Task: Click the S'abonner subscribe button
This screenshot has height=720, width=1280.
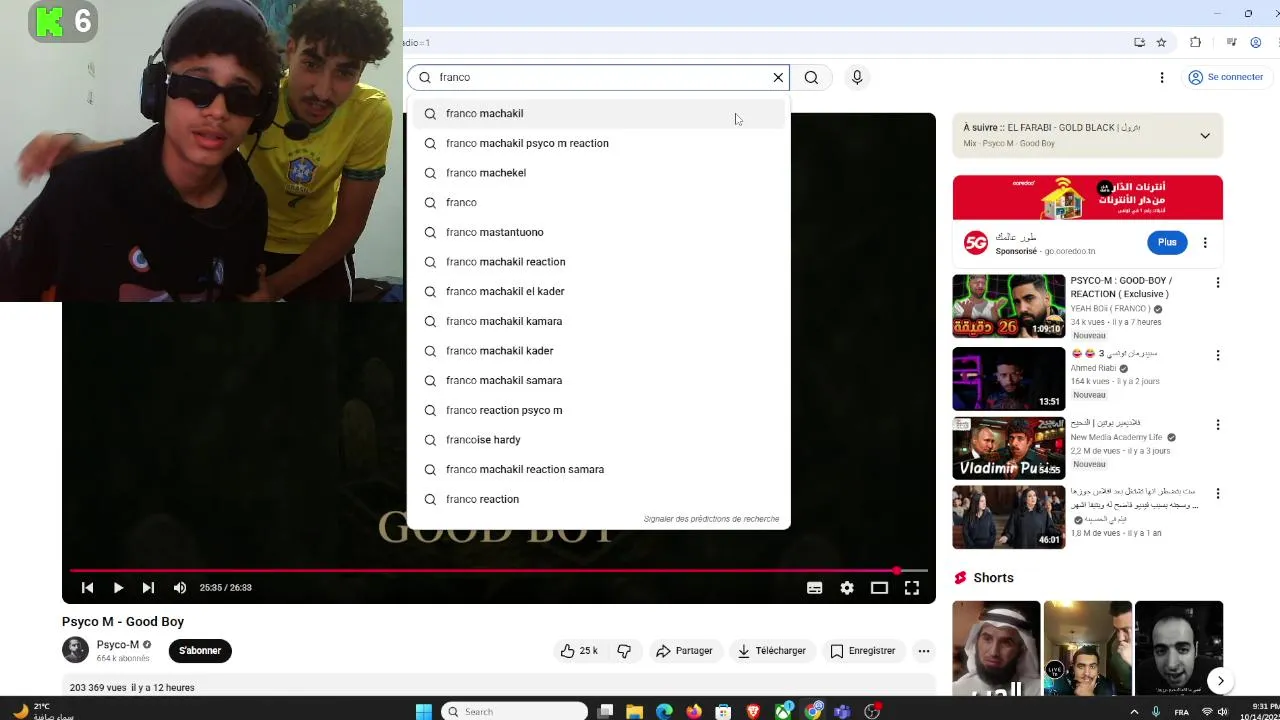Action: (x=200, y=651)
